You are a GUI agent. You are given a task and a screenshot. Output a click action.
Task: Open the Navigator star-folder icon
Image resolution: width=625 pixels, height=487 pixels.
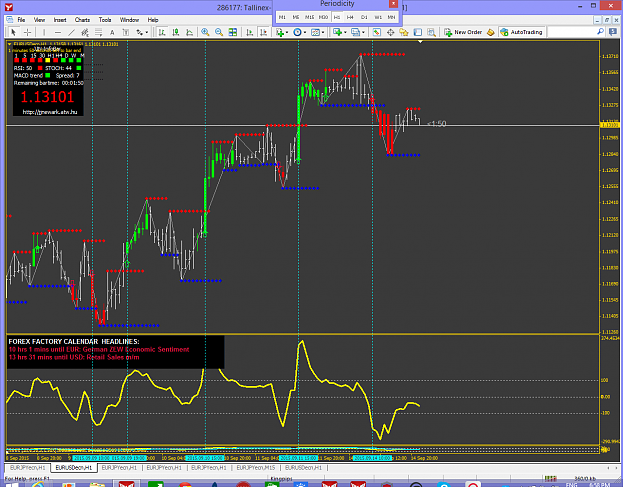click(x=404, y=32)
